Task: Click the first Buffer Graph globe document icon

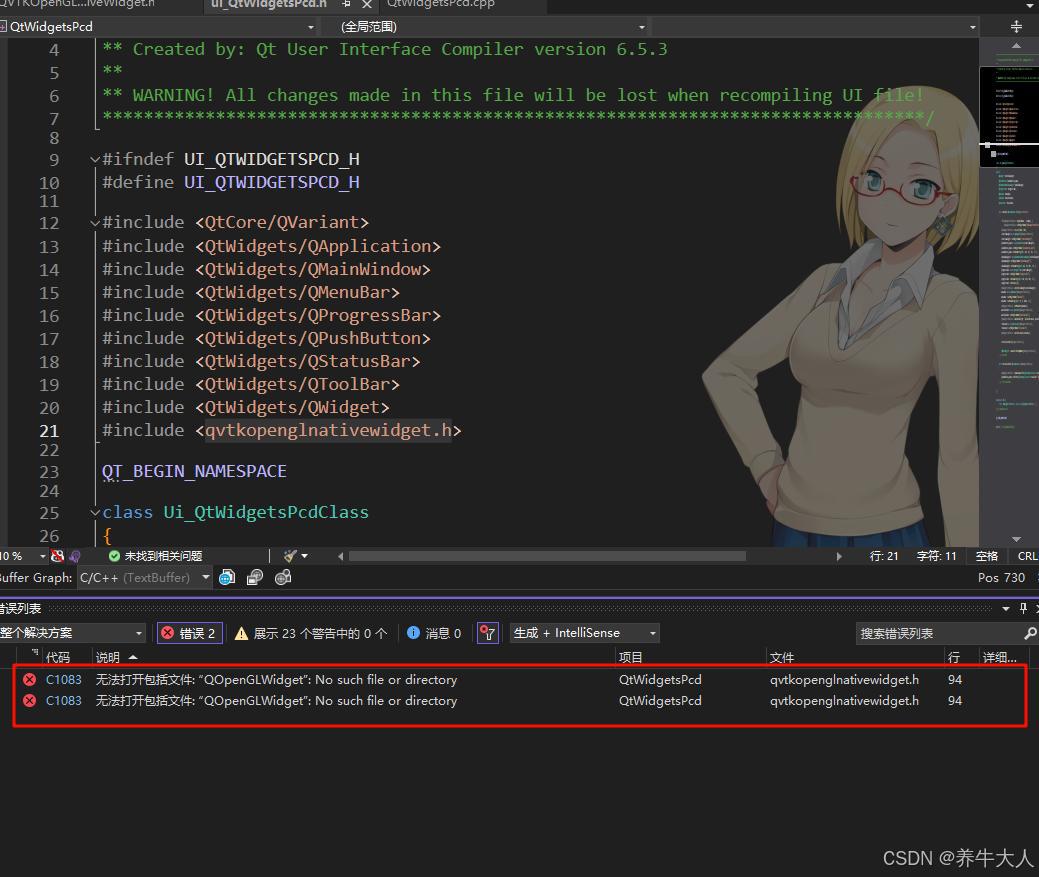Action: point(227,578)
